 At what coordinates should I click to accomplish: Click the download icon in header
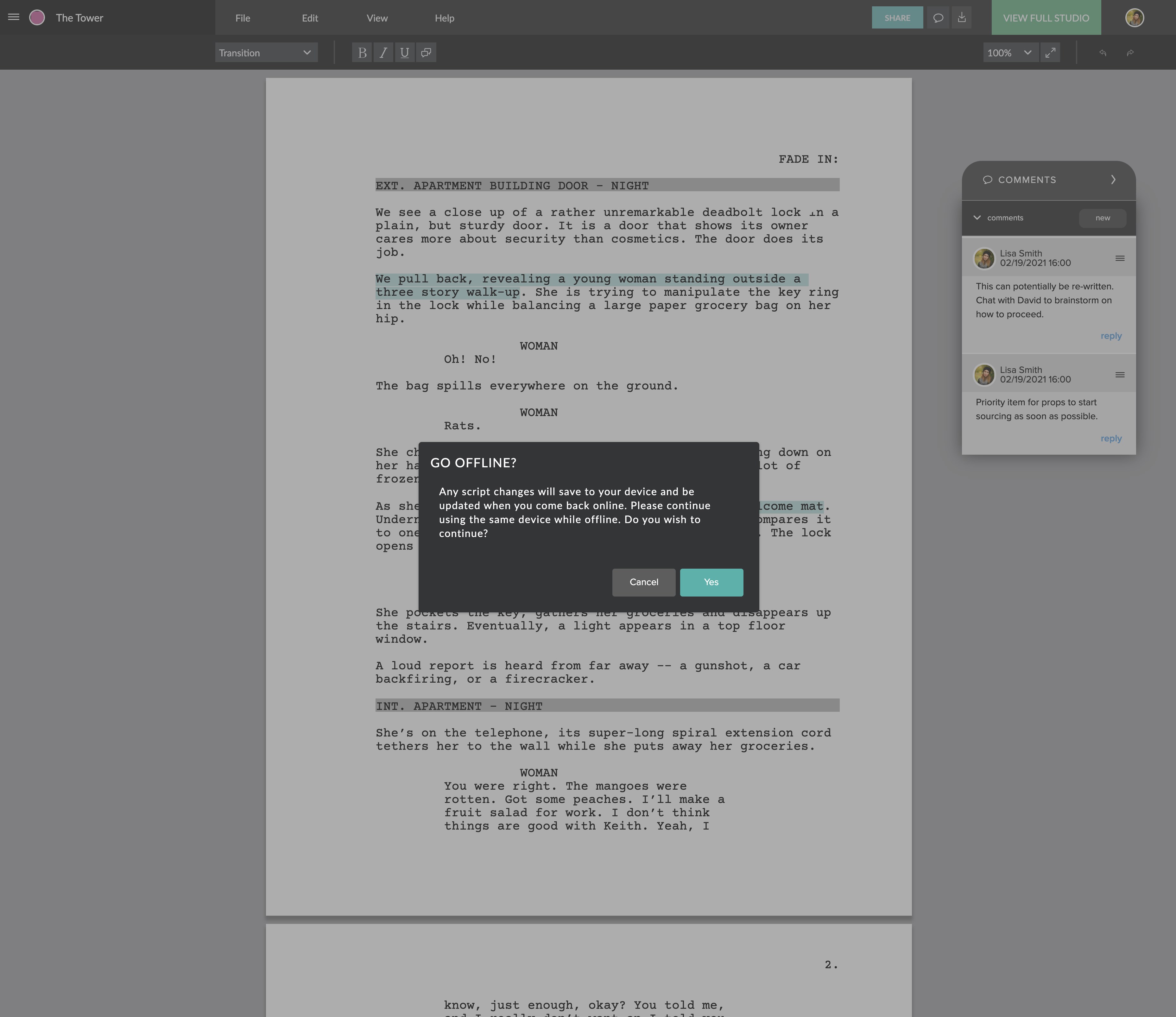[x=962, y=18]
